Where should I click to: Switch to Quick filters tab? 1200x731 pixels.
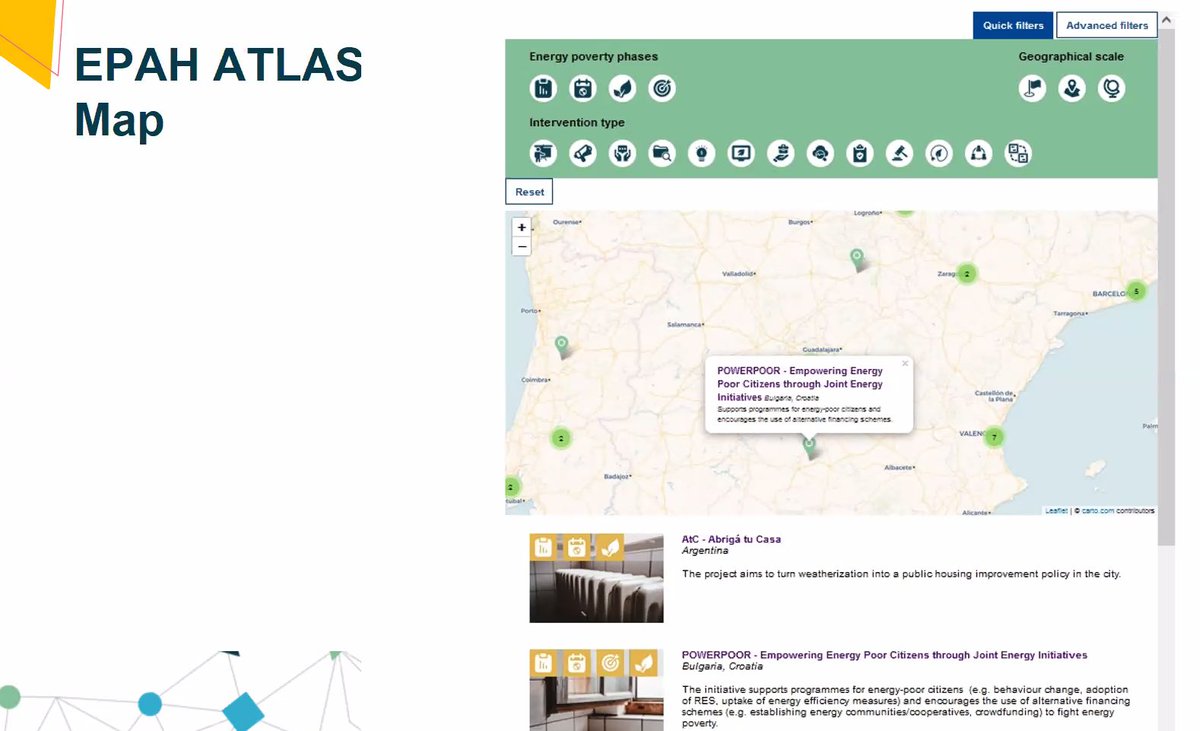tap(1013, 25)
